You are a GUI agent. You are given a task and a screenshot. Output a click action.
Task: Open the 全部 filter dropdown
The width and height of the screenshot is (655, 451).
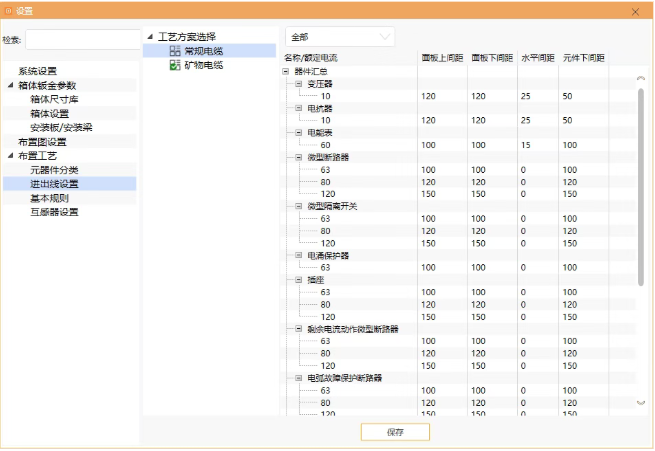[x=340, y=37]
